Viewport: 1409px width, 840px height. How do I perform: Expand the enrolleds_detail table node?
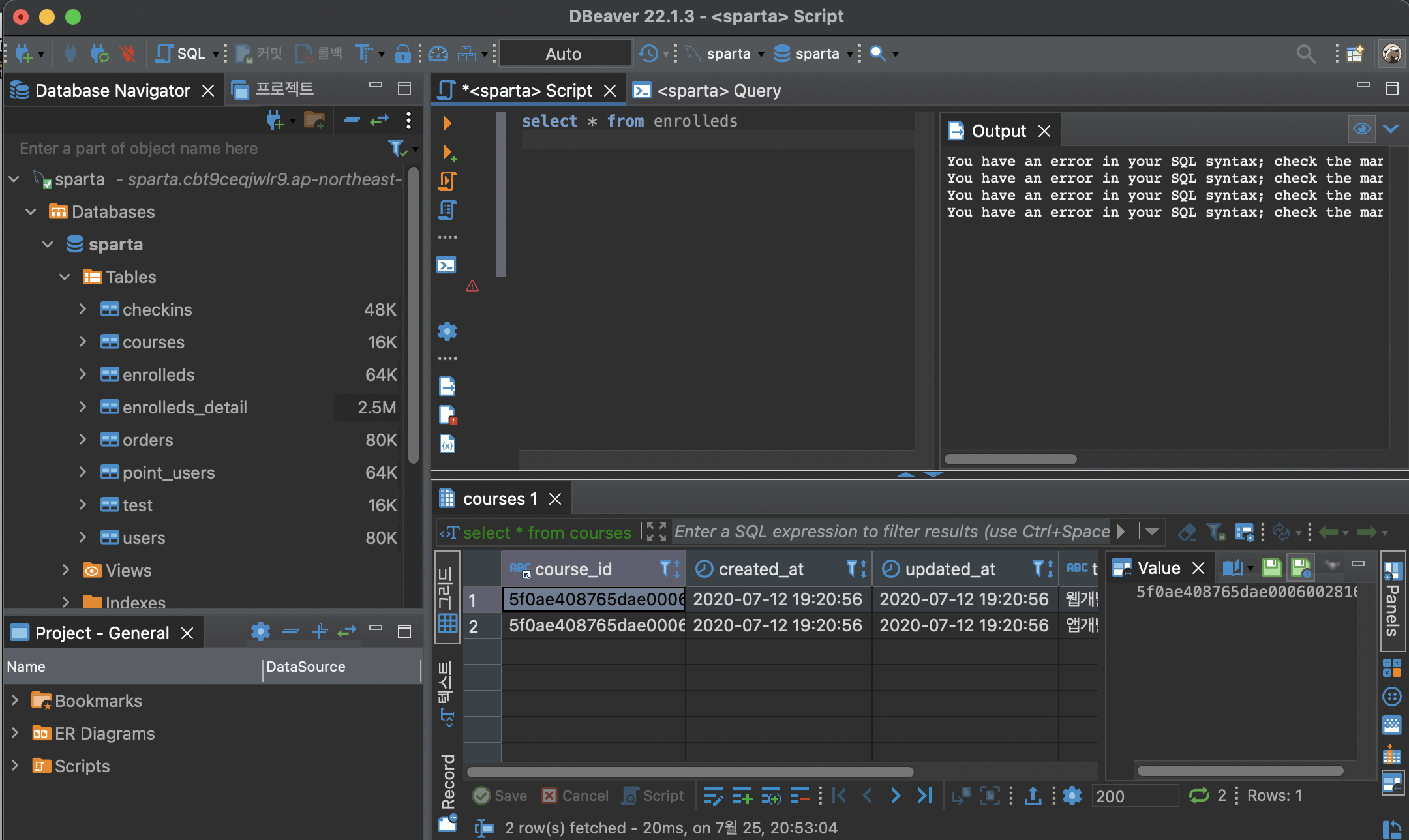pos(83,407)
